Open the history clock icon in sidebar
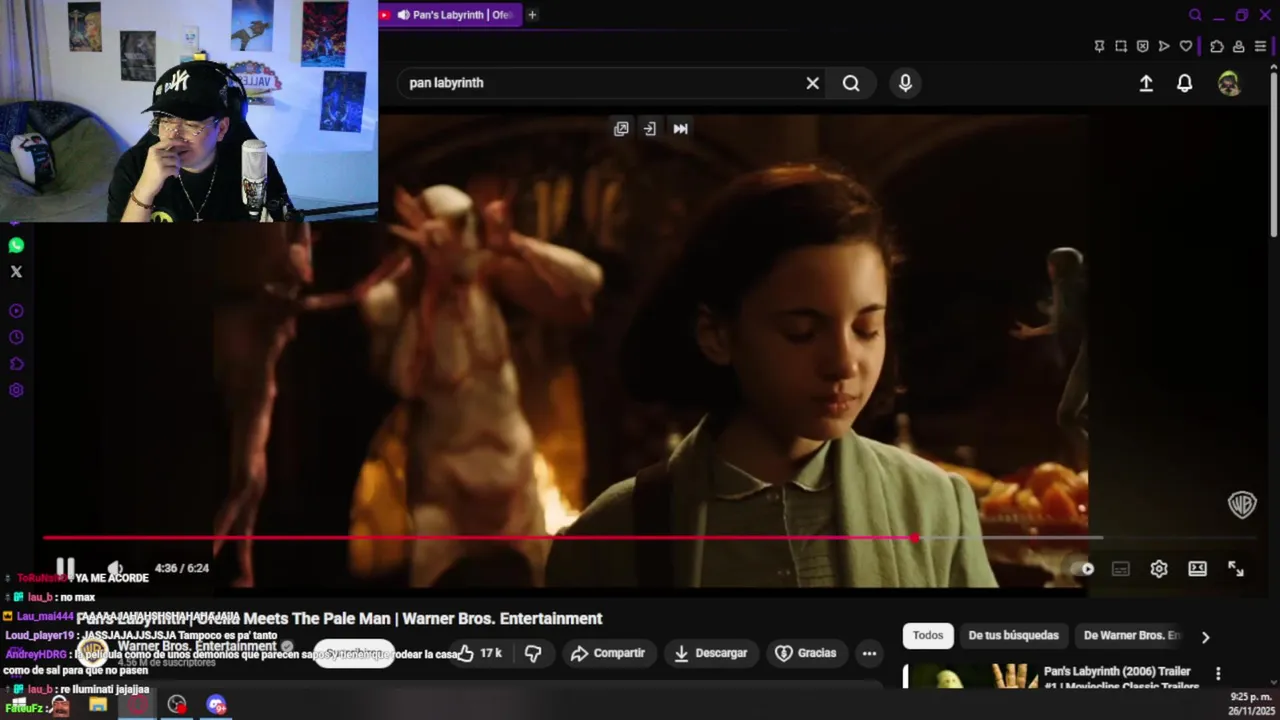The width and height of the screenshot is (1280, 720). 16,337
